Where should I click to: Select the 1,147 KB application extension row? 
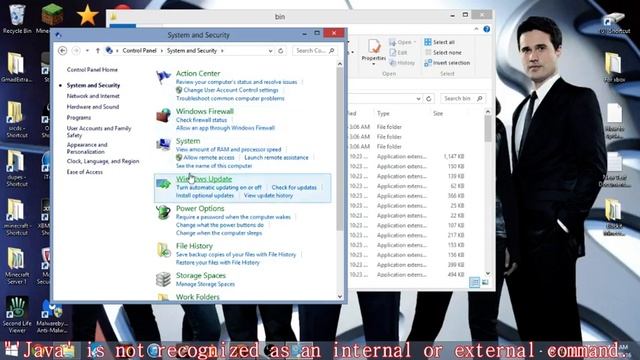click(407, 156)
